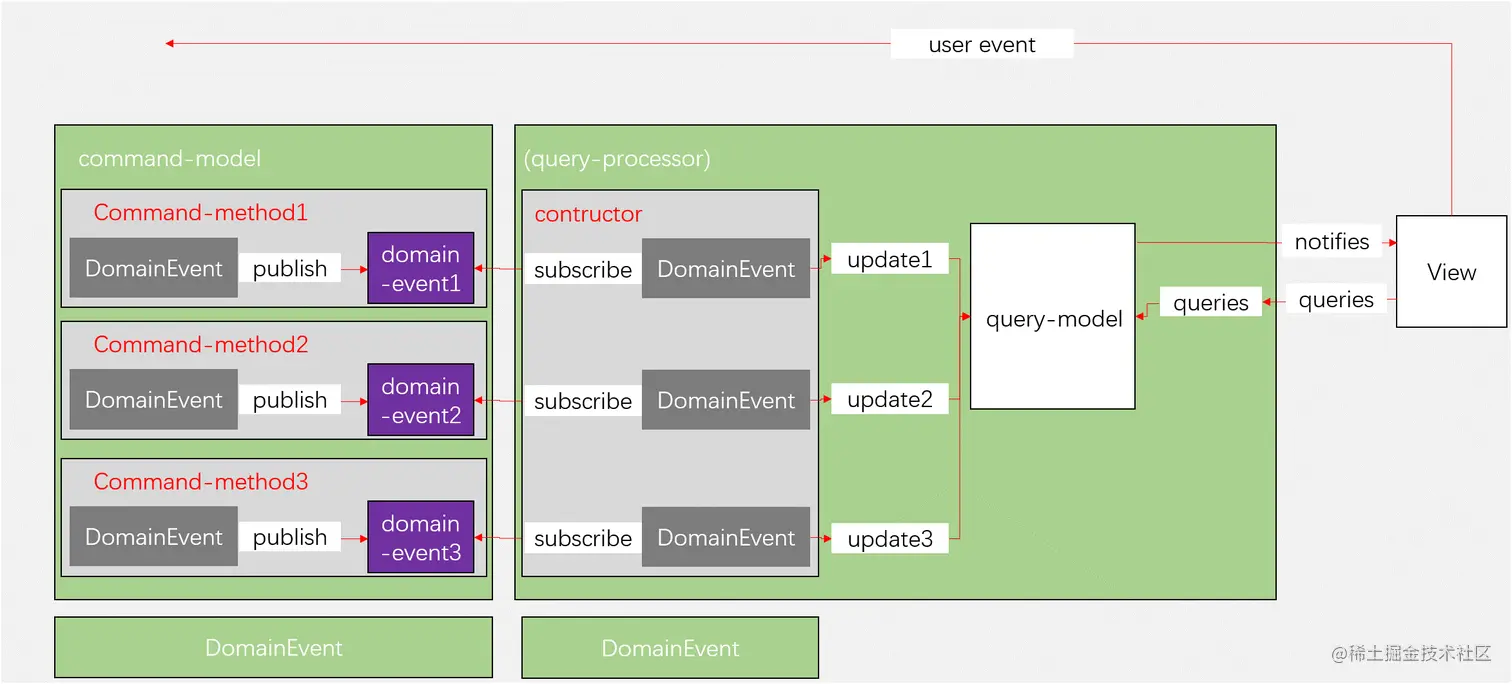Select the purple domain-event3 box
The height and width of the screenshot is (684, 1512).
point(421,537)
